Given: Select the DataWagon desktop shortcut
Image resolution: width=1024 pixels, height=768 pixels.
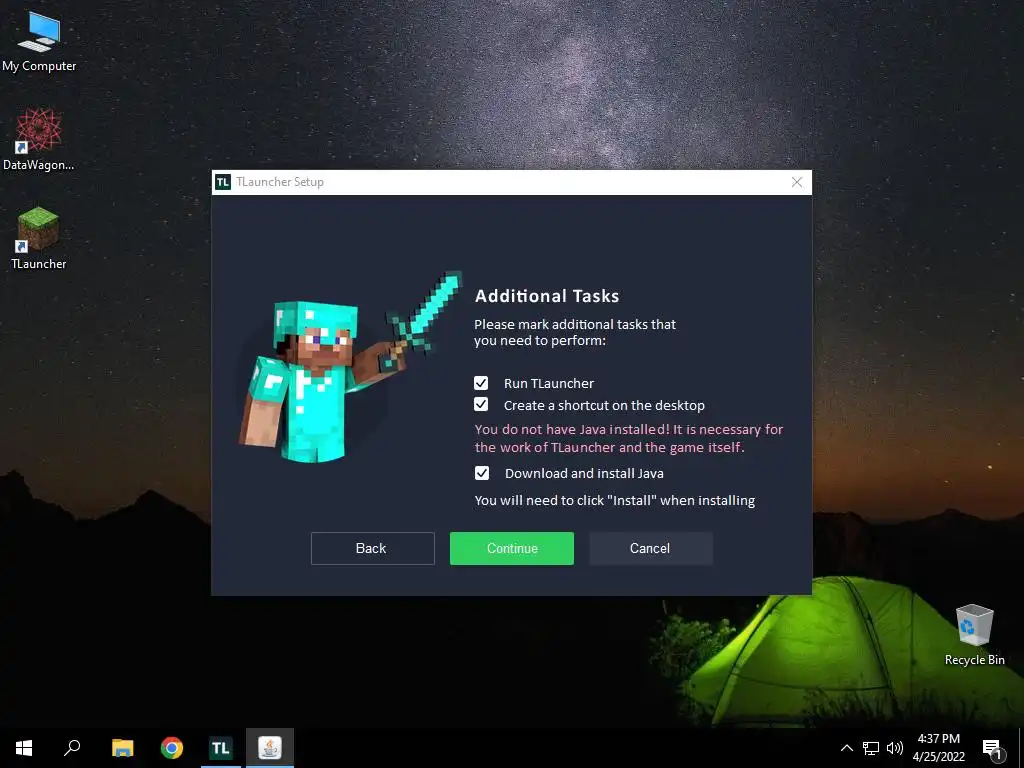Looking at the screenshot, I should tap(39, 139).
